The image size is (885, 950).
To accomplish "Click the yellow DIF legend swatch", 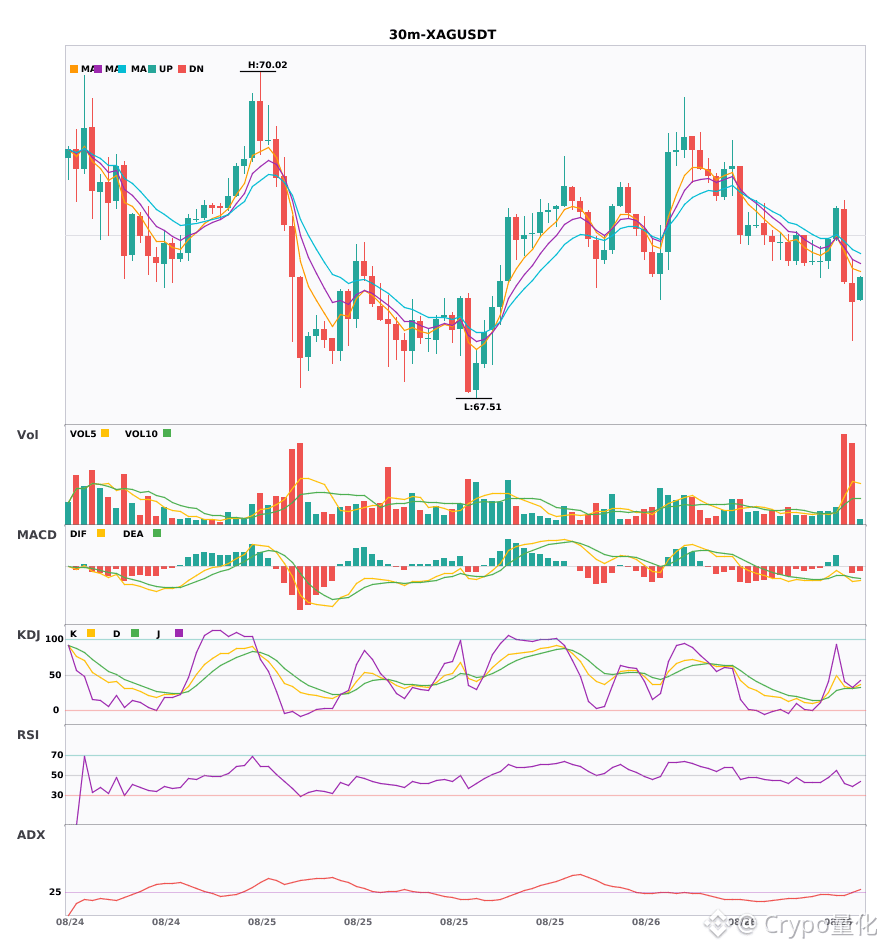I will (x=101, y=533).
